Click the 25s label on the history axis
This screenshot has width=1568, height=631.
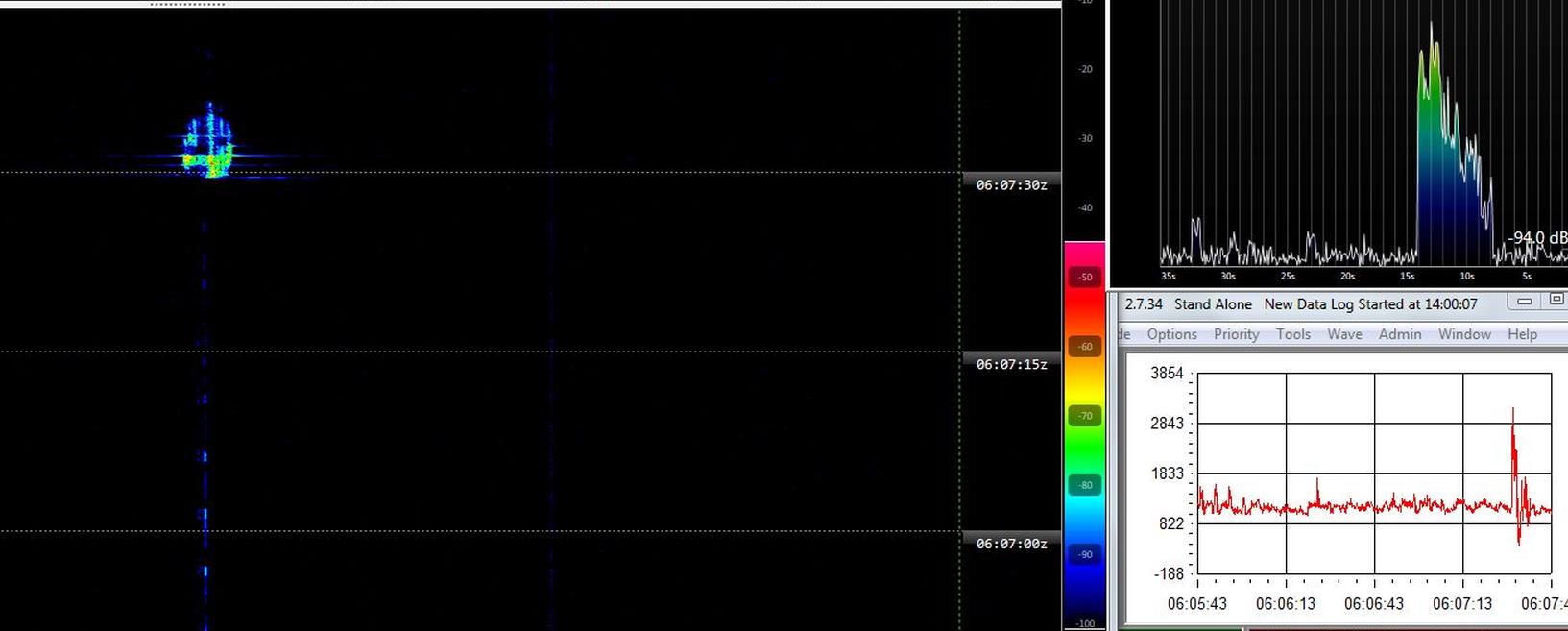1288,277
